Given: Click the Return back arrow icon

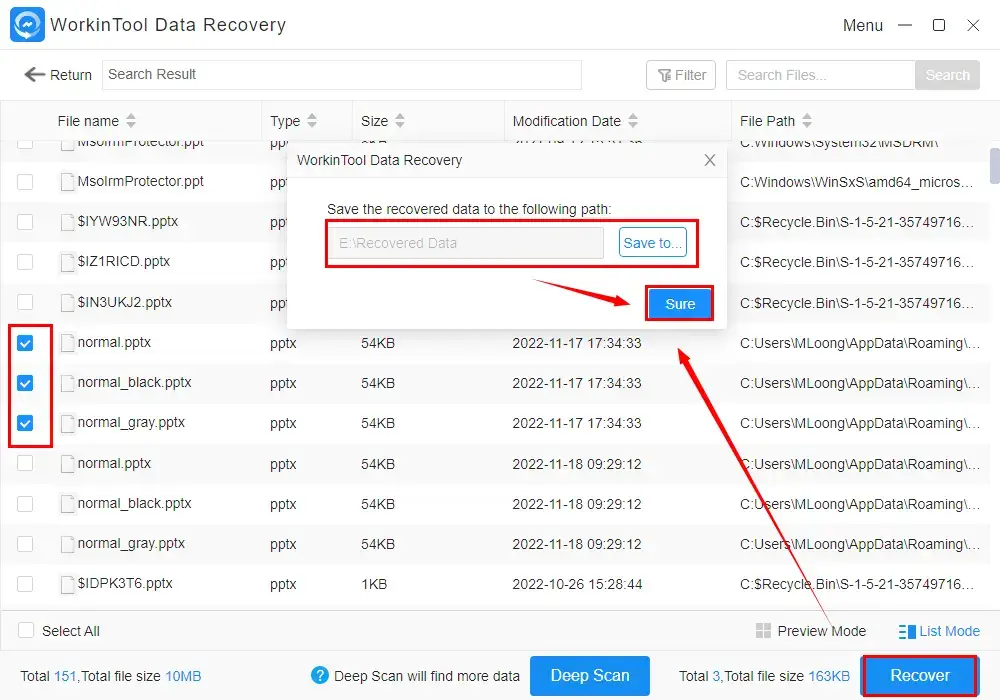Looking at the screenshot, I should 34,75.
